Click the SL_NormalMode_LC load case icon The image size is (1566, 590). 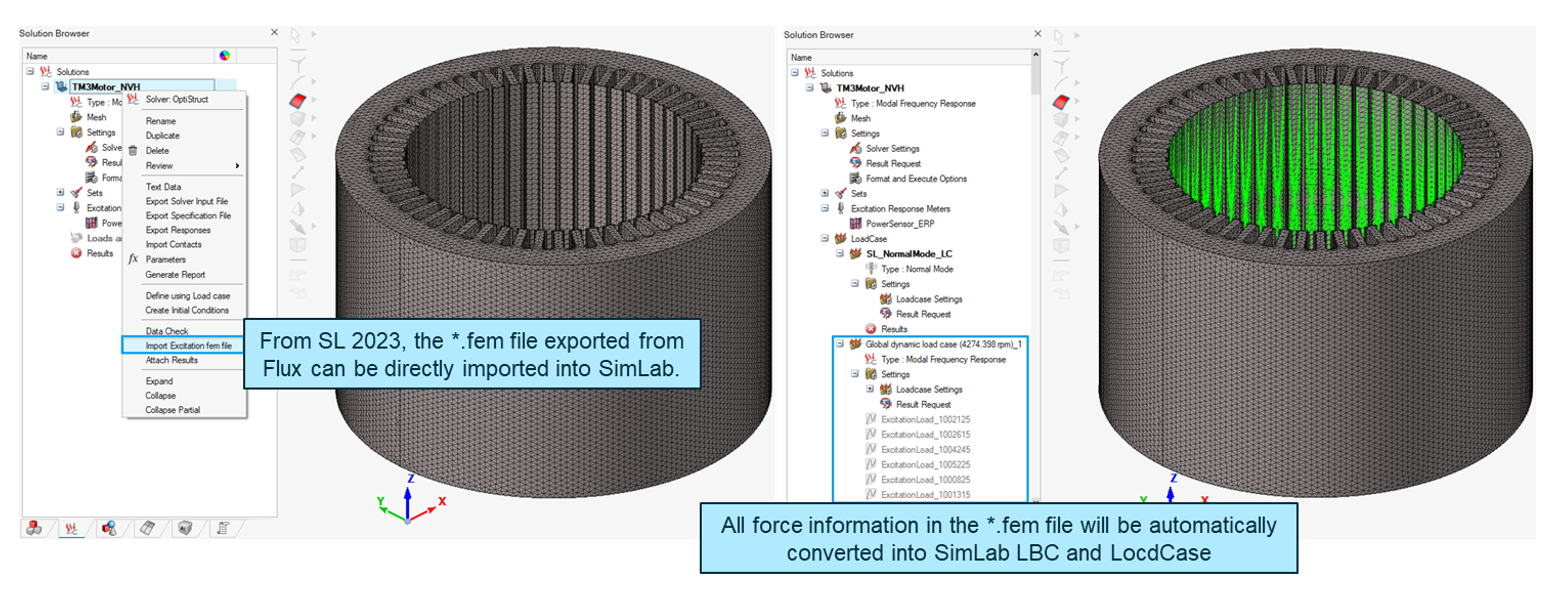[856, 253]
